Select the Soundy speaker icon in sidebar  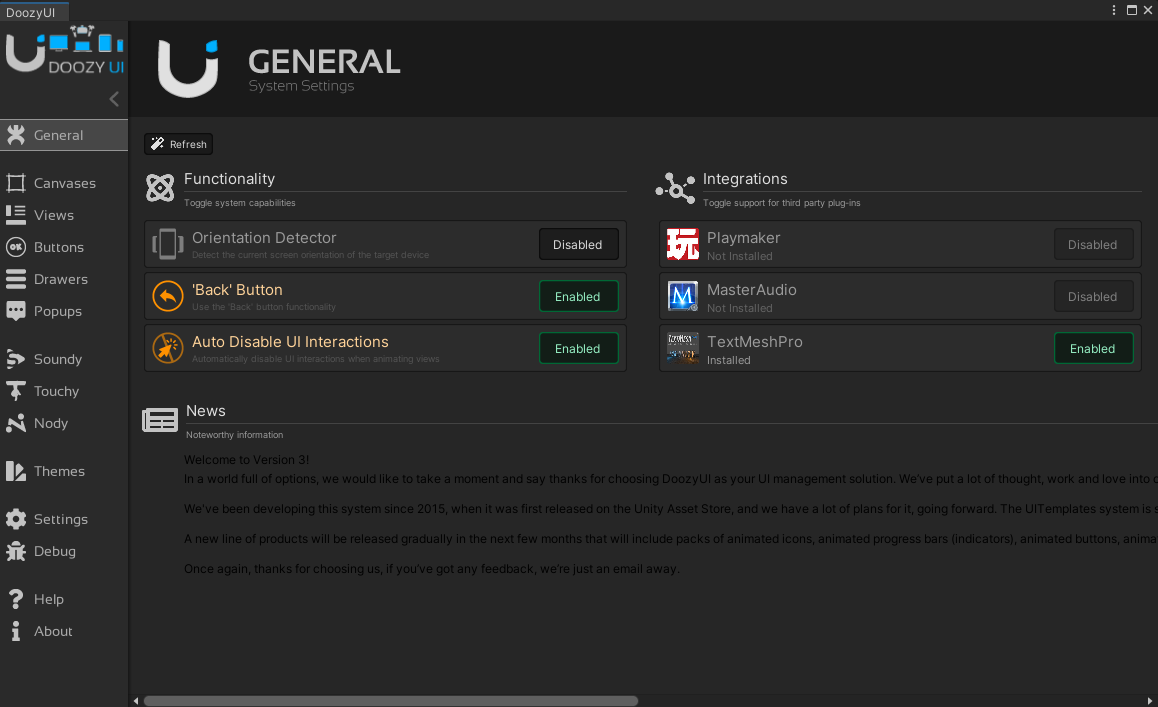16,358
